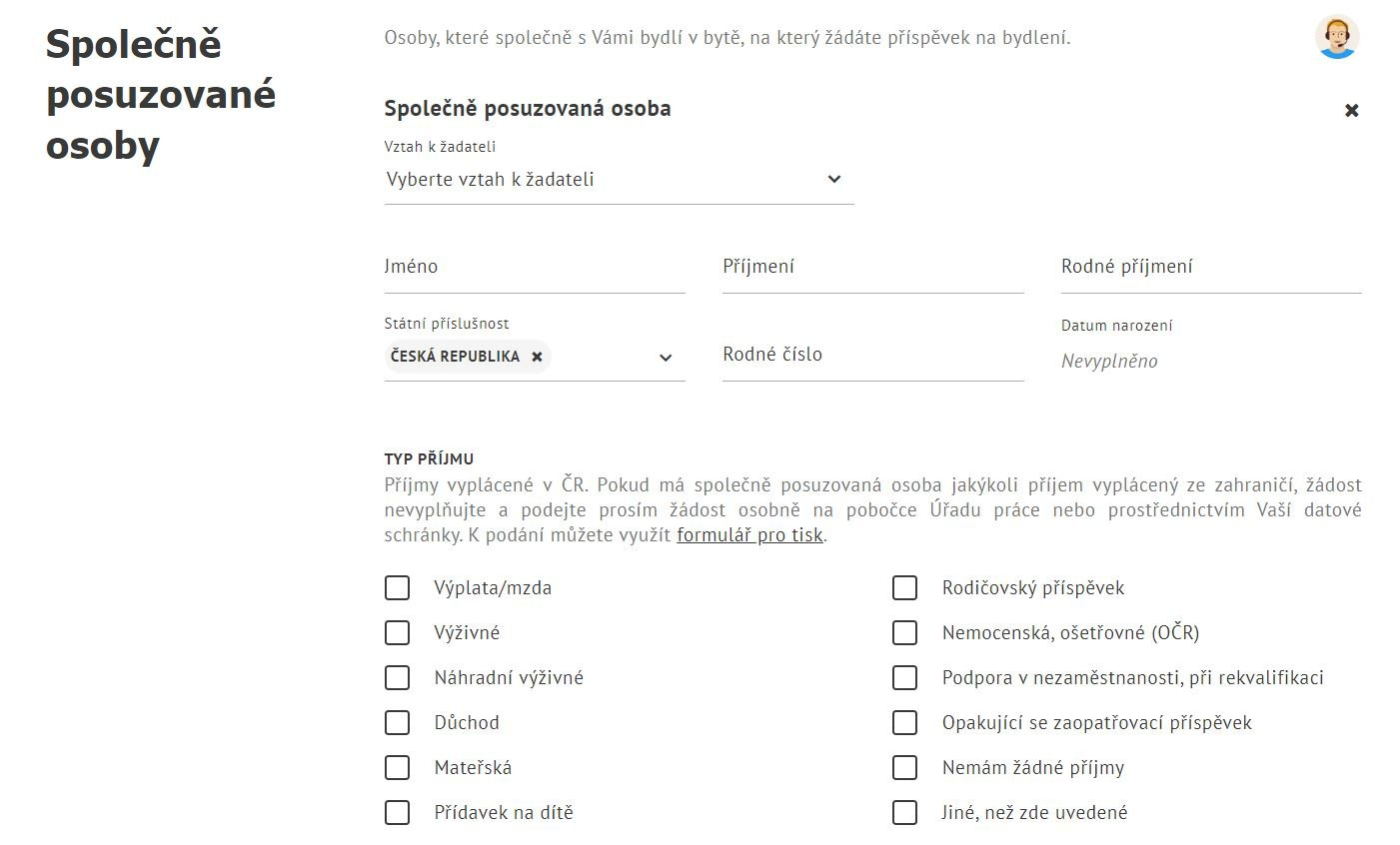
Task: Remove the ČESKÁ REPUBLIKA citizenship tag
Action: click(537, 357)
